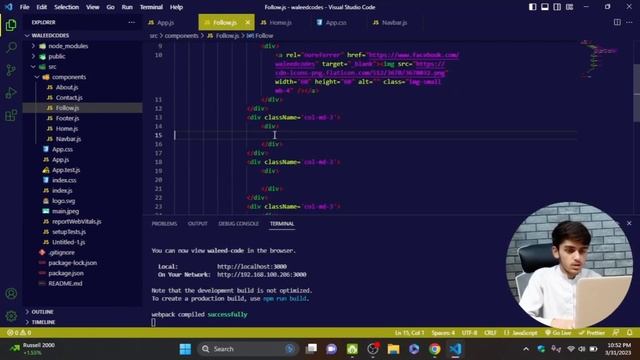Switch to the Debug Console tab
Screen dimensions: 640x360
(238, 224)
